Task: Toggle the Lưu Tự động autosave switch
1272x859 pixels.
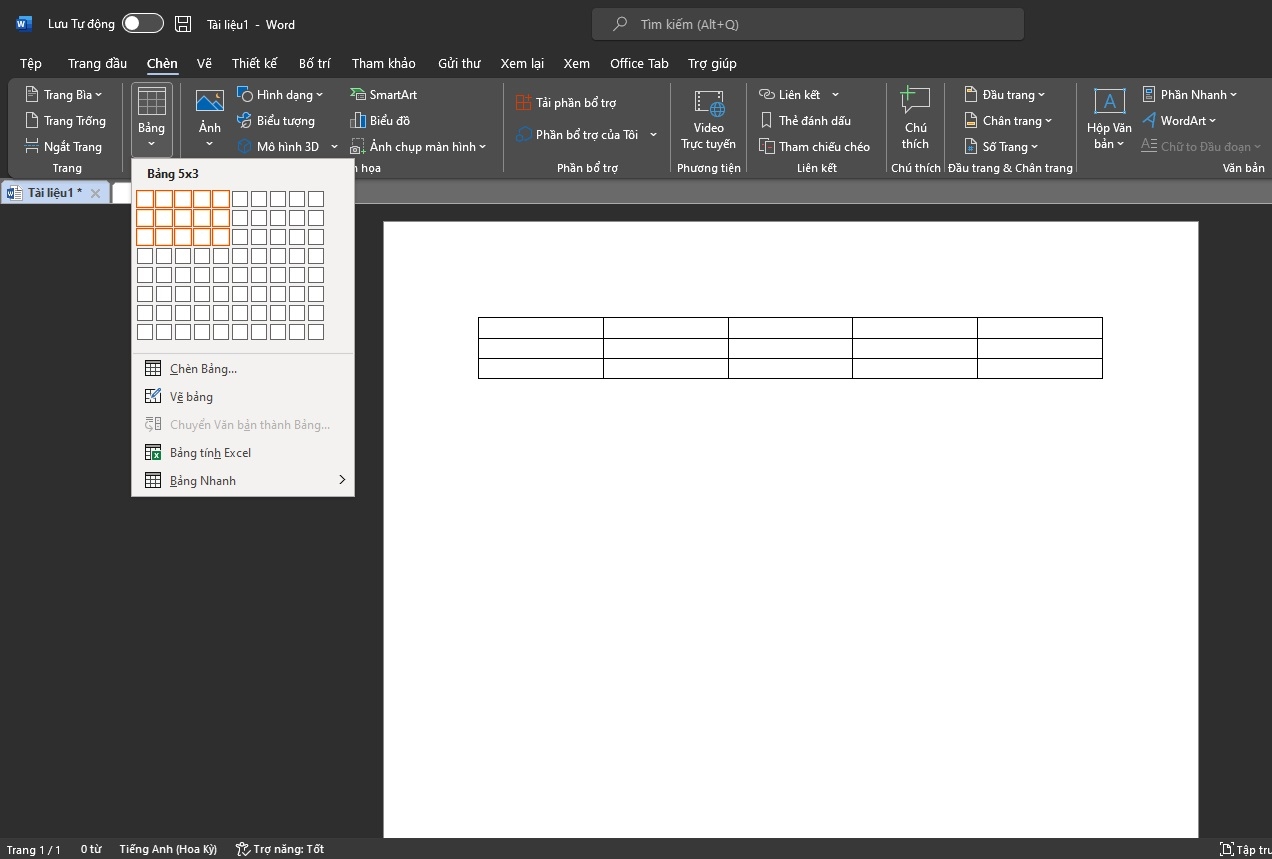Action: click(143, 24)
